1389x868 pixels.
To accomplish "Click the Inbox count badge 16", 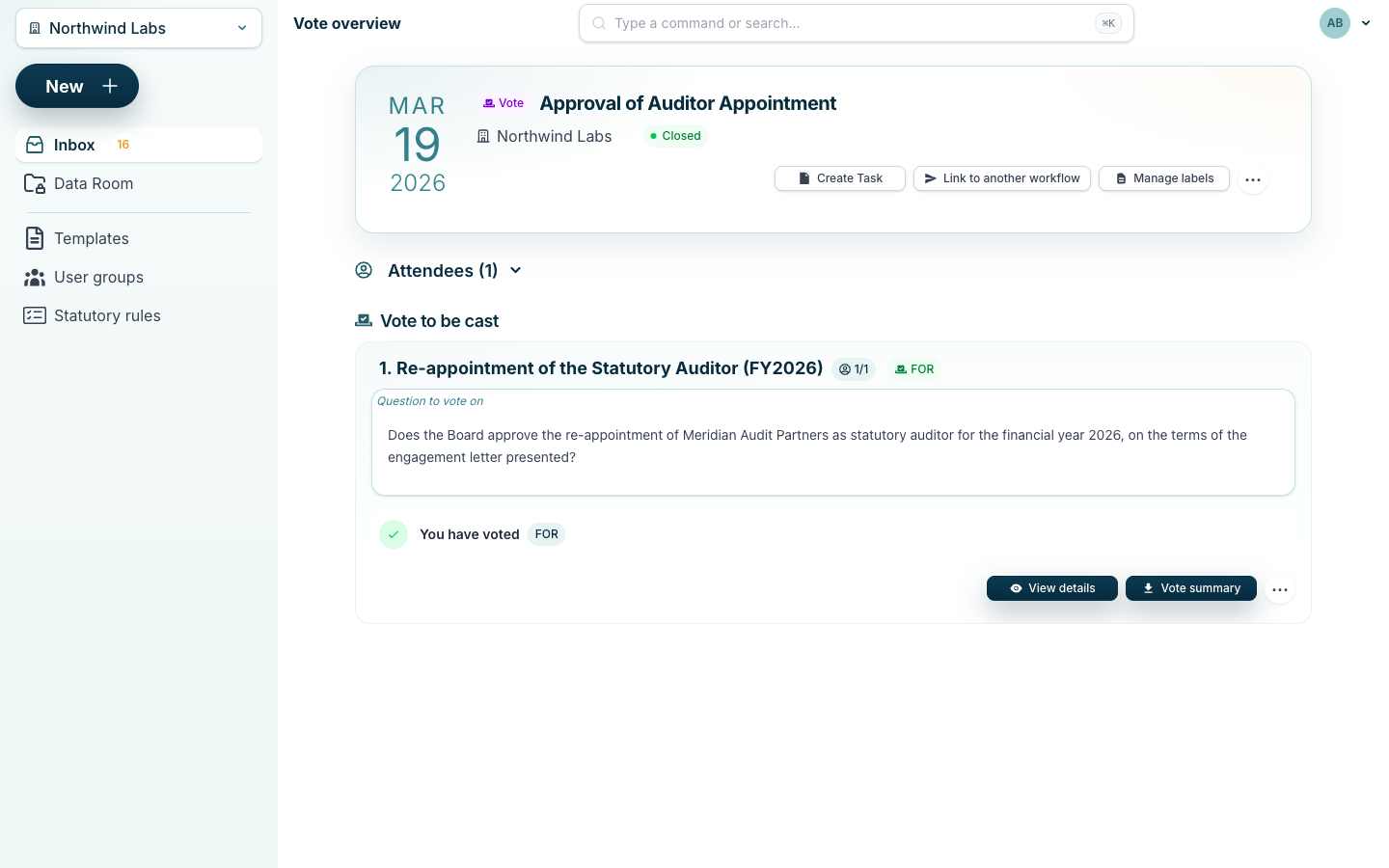I will (123, 145).
